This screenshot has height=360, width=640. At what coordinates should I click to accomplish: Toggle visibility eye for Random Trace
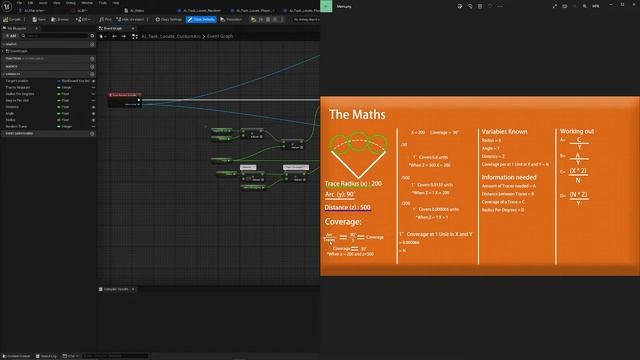pos(93,127)
